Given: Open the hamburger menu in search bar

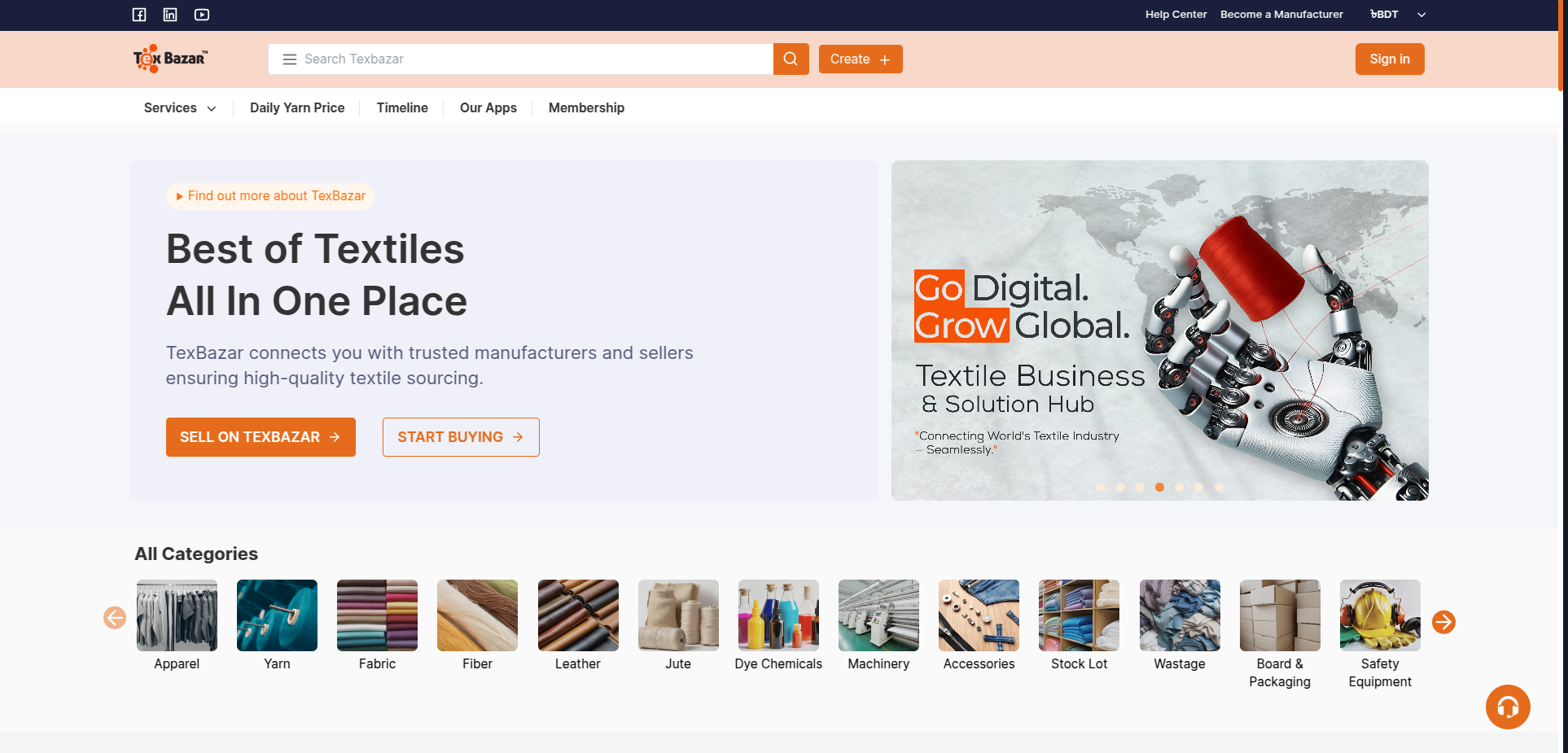Looking at the screenshot, I should 289,59.
